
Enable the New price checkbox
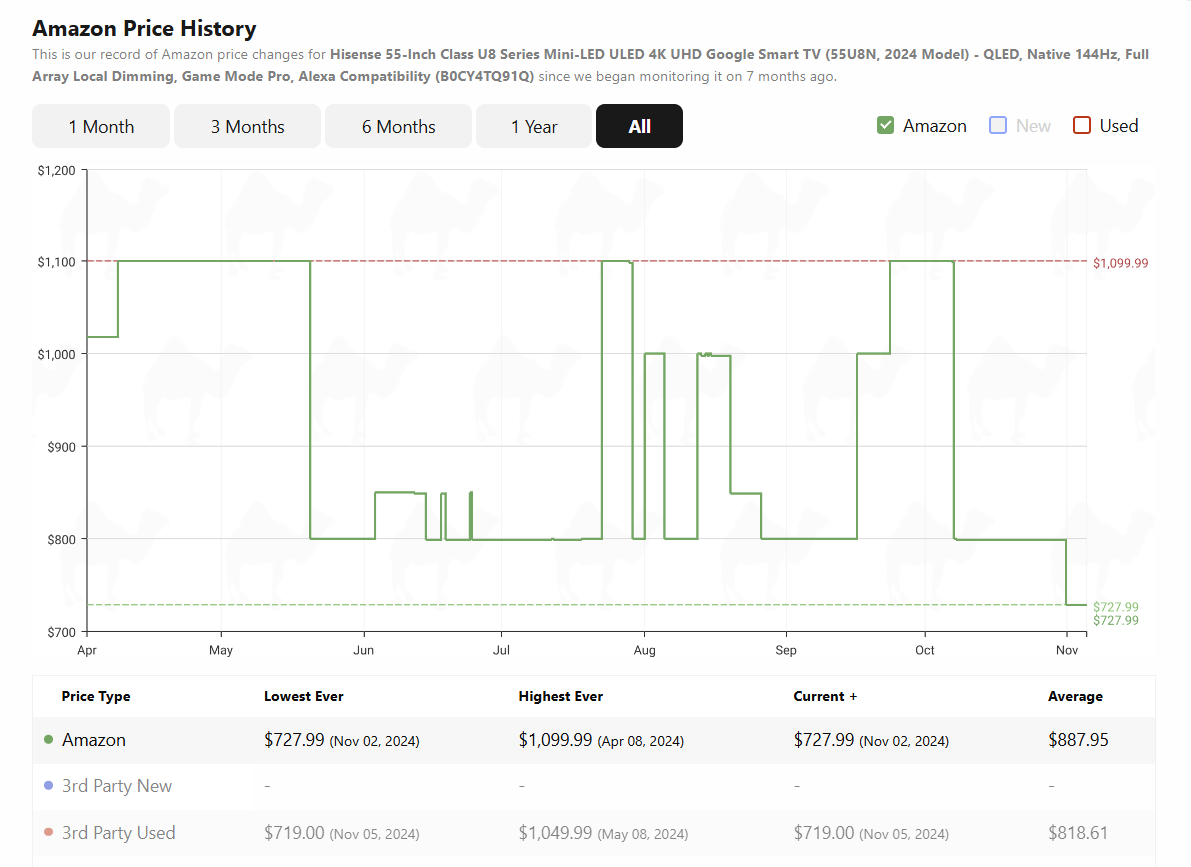click(x=997, y=126)
